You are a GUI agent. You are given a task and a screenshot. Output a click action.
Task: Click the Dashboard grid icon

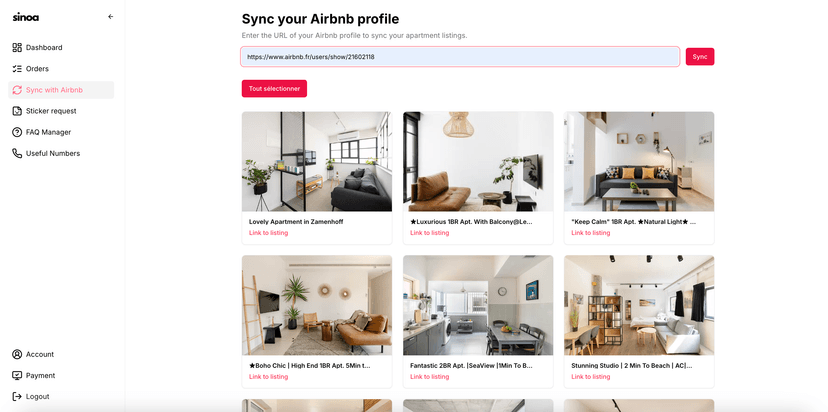[17, 48]
